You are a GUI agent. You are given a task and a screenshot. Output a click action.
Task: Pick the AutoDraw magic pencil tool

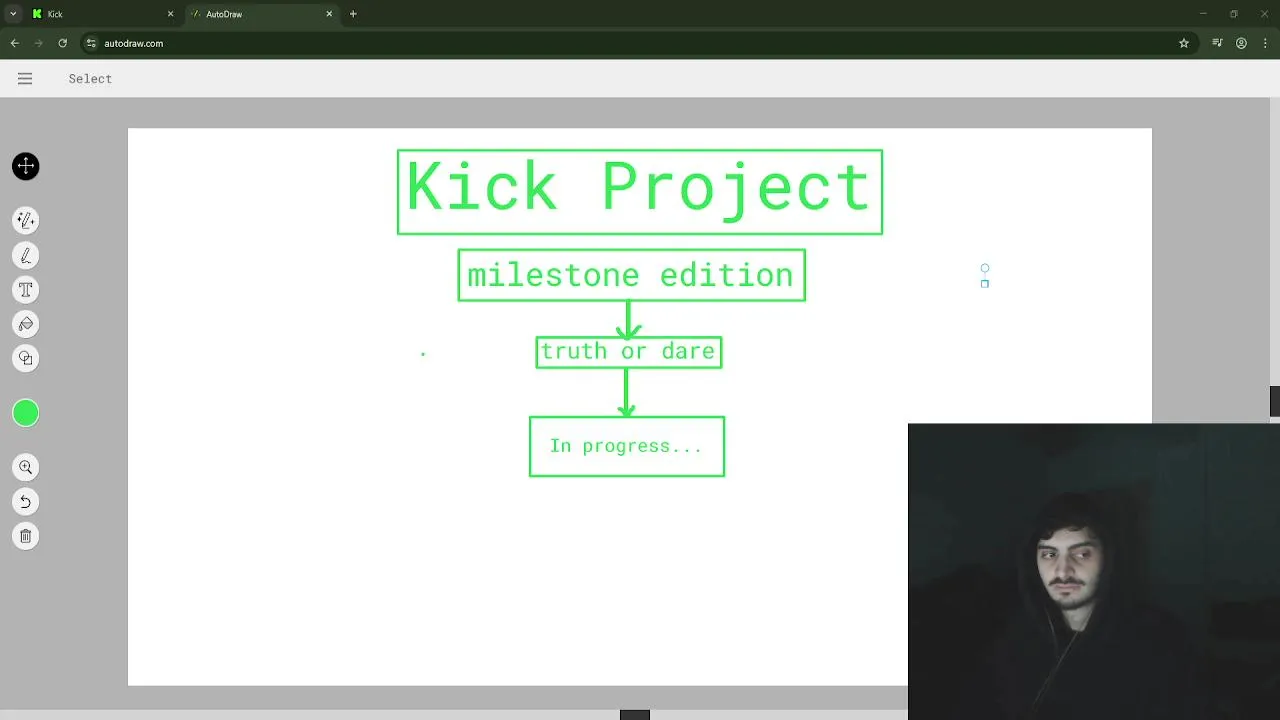[x=26, y=220]
